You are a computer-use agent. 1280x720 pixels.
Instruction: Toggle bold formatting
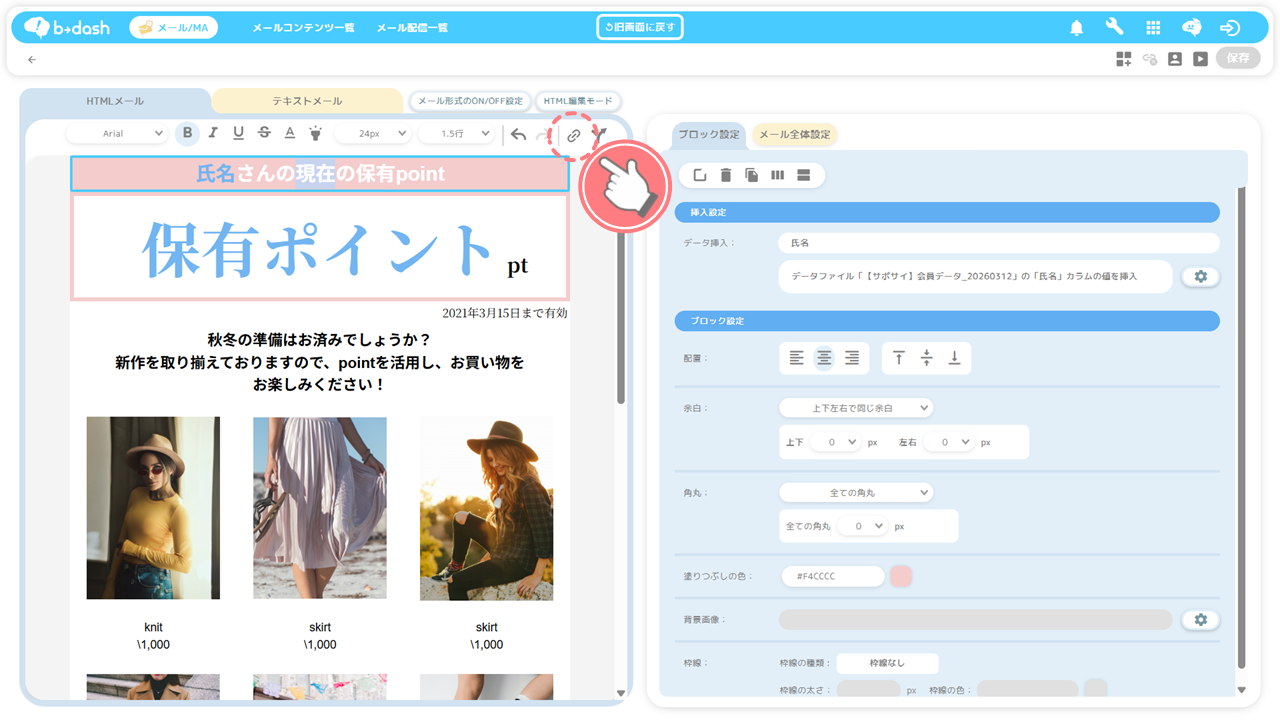click(x=187, y=133)
